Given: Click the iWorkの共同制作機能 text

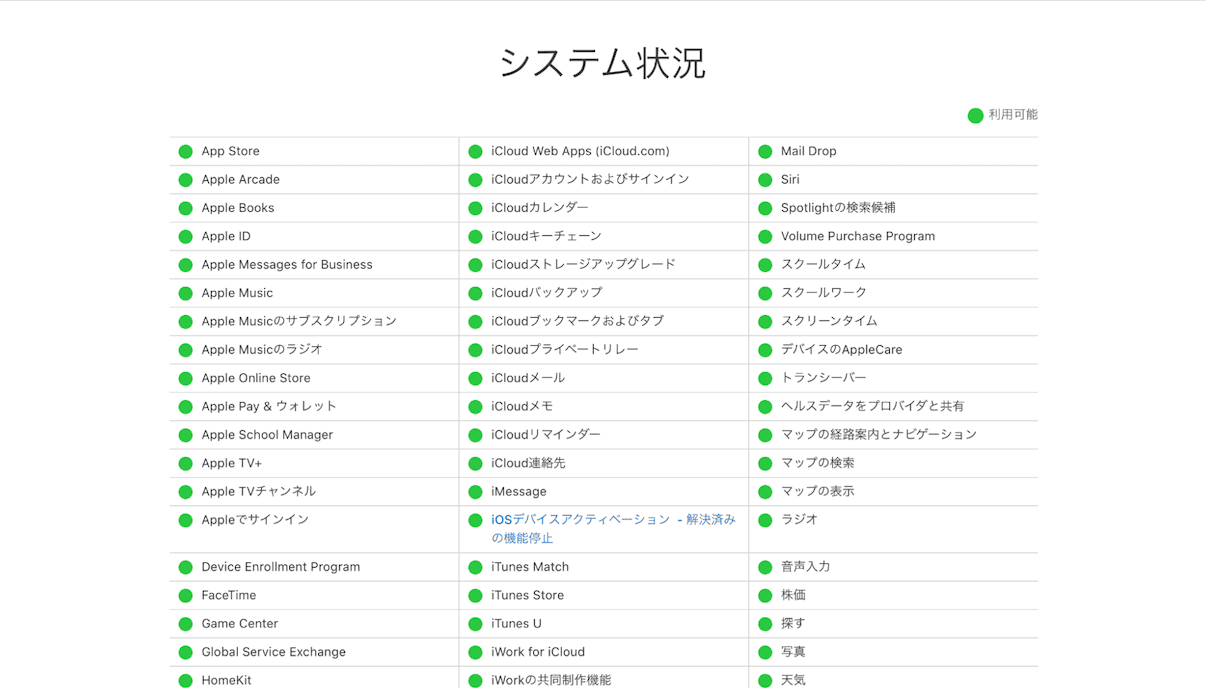Looking at the screenshot, I should tap(551, 680).
